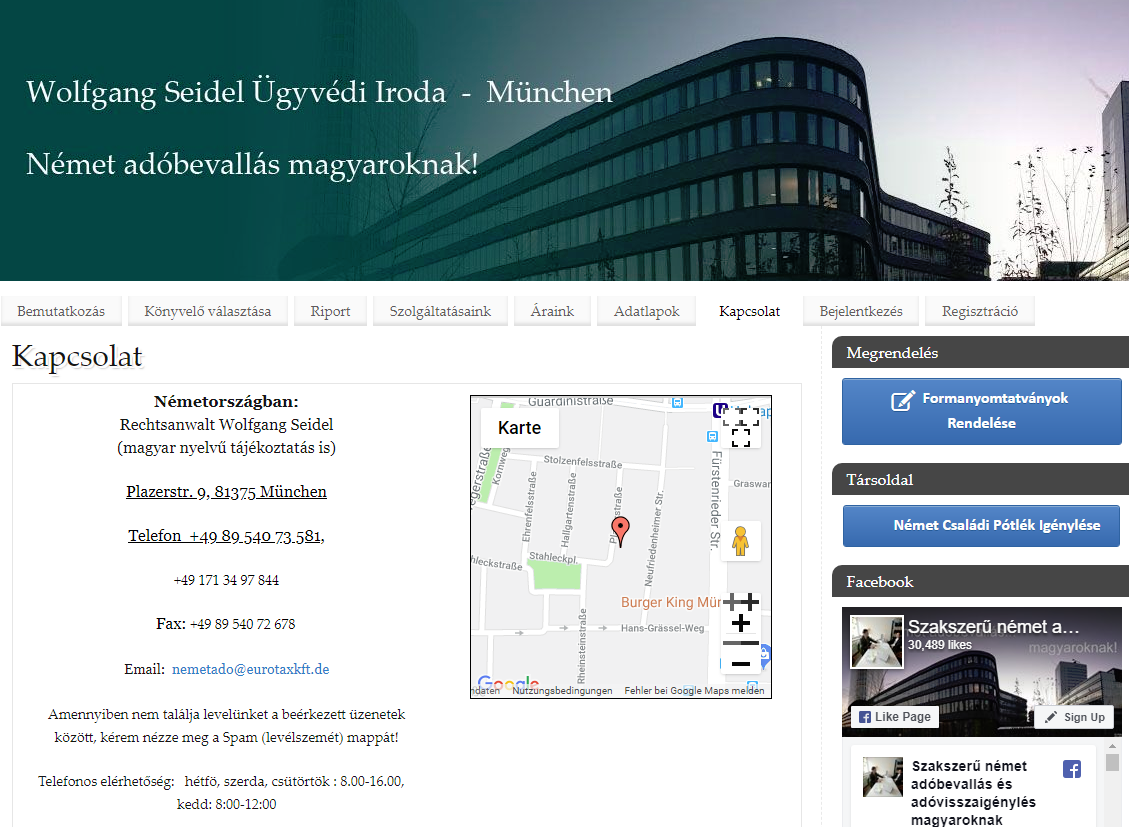Click Facebook icon in the post card
This screenshot has width=1129, height=827.
point(1072,769)
